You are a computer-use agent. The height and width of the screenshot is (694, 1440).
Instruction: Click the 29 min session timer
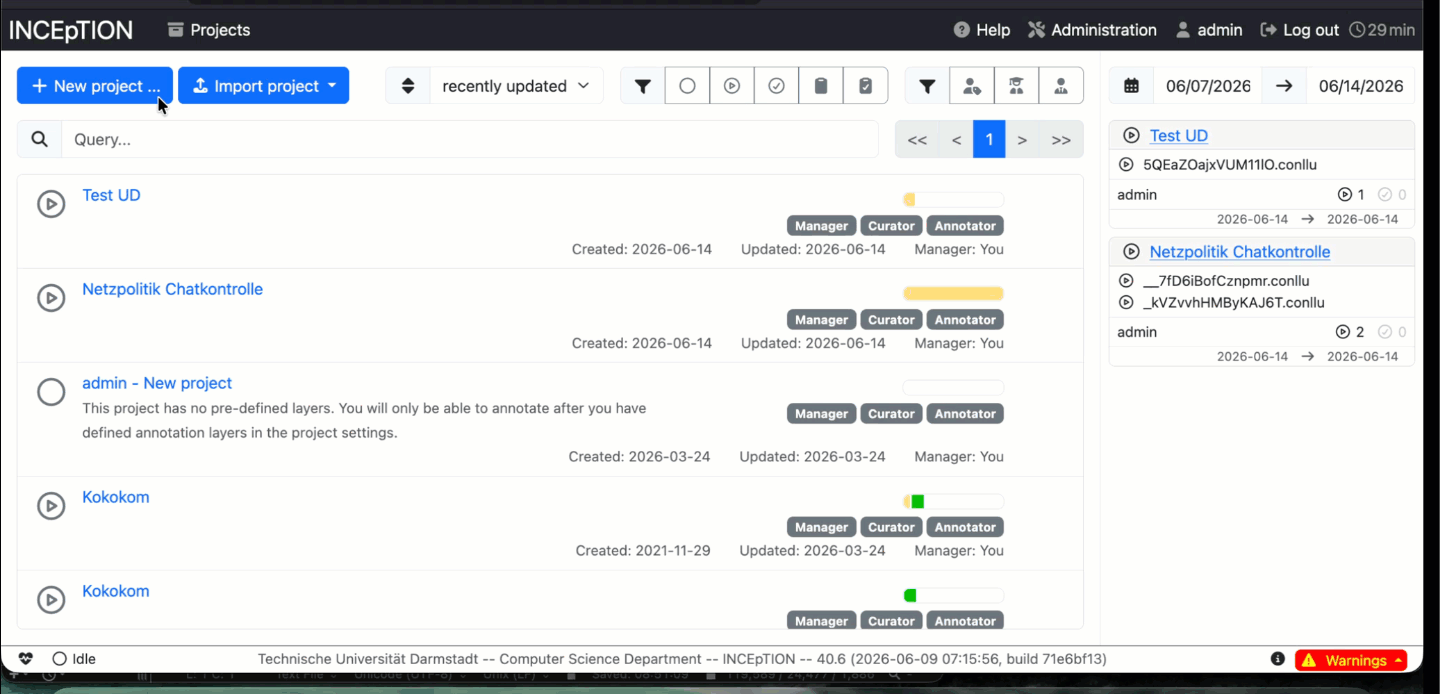click(1382, 30)
